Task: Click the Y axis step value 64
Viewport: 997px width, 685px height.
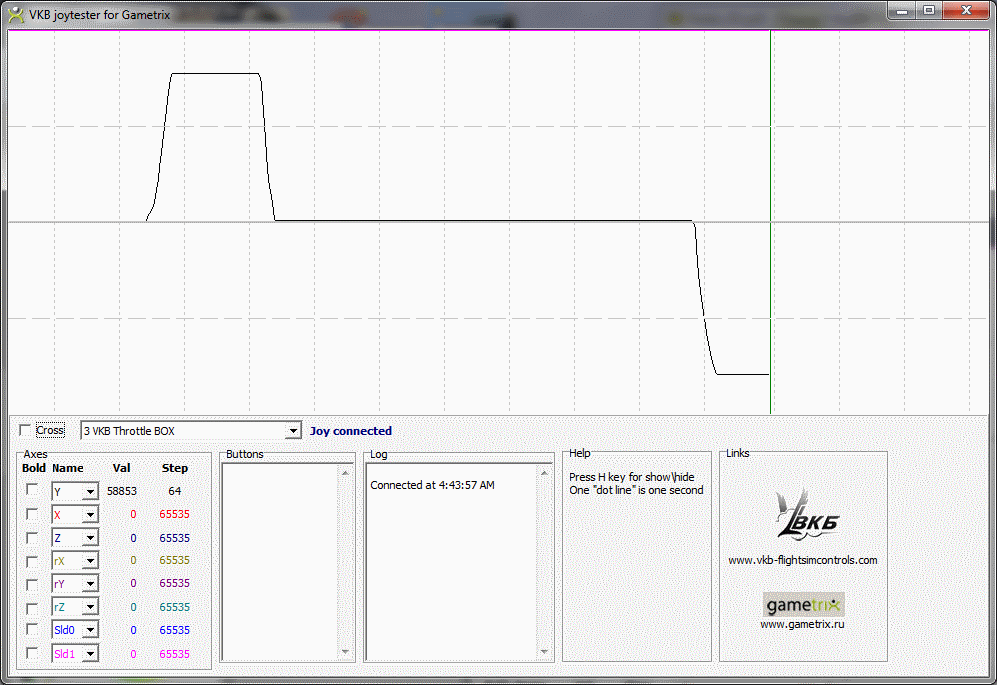Action: [x=175, y=491]
